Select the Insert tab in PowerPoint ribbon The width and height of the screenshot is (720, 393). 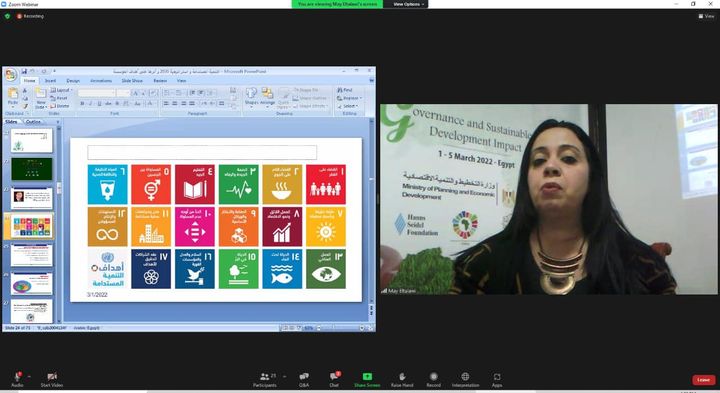(51, 81)
